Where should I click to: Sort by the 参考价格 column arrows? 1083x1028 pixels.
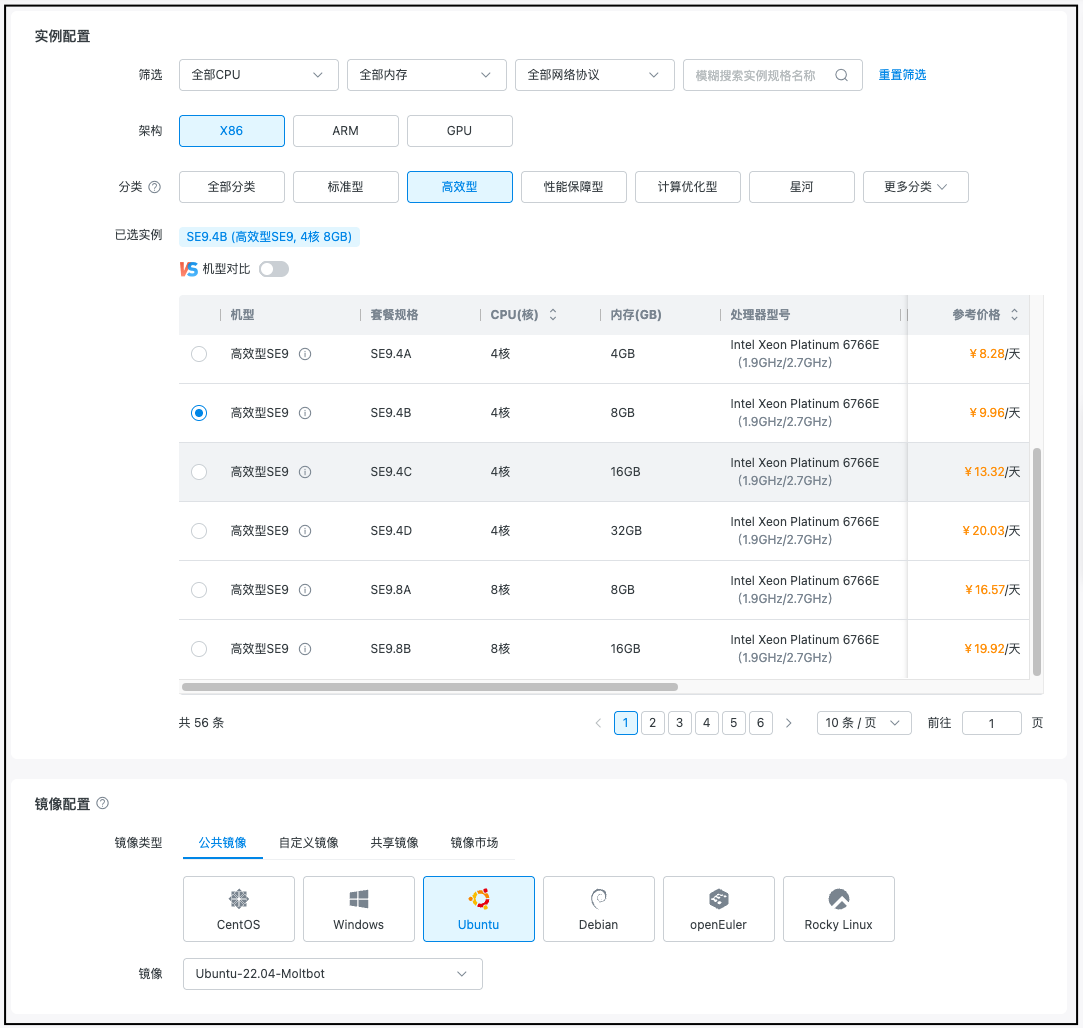point(1014,315)
